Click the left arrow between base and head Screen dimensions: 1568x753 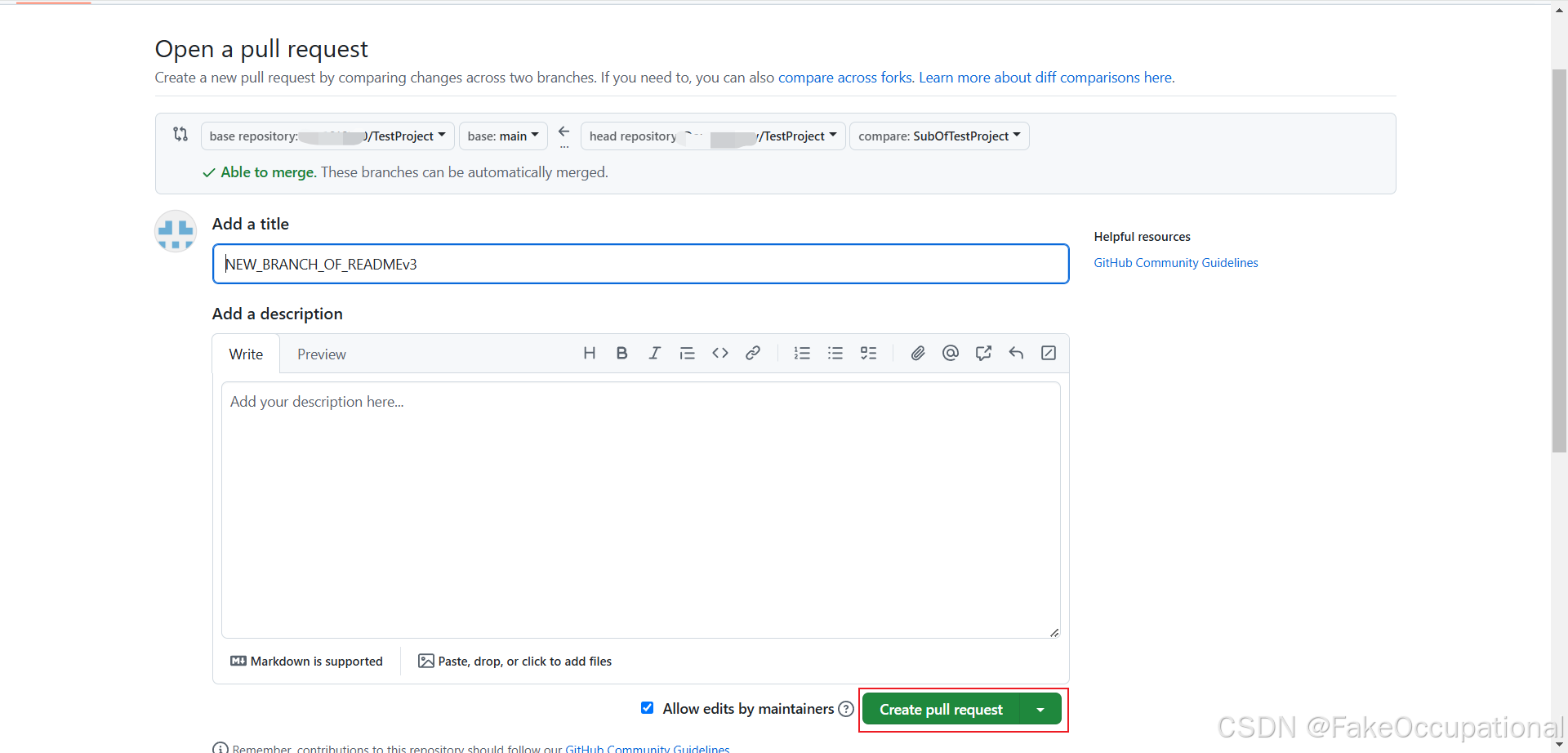pyautogui.click(x=564, y=131)
